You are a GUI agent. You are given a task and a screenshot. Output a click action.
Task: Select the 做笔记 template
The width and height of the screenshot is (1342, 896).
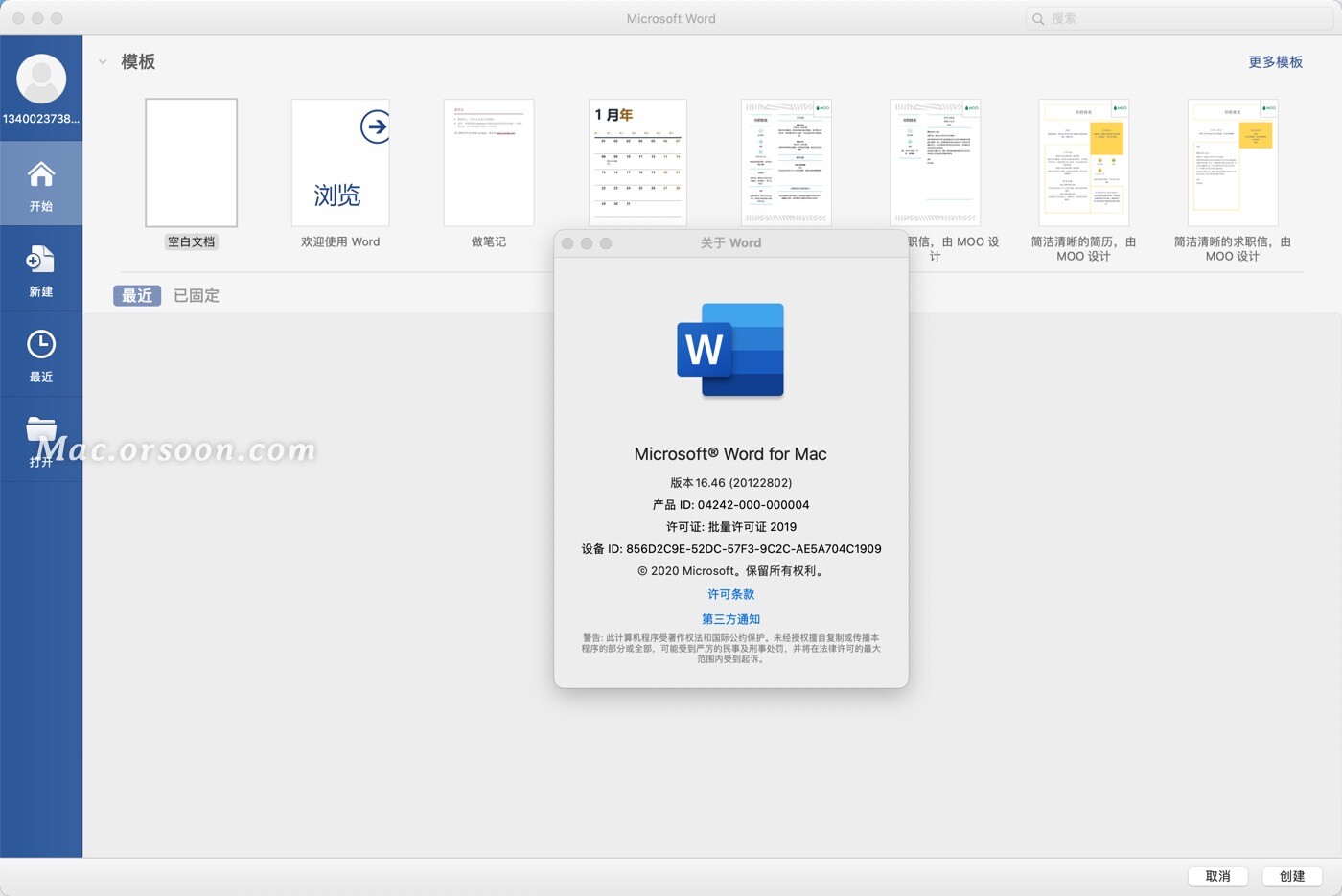(x=489, y=163)
